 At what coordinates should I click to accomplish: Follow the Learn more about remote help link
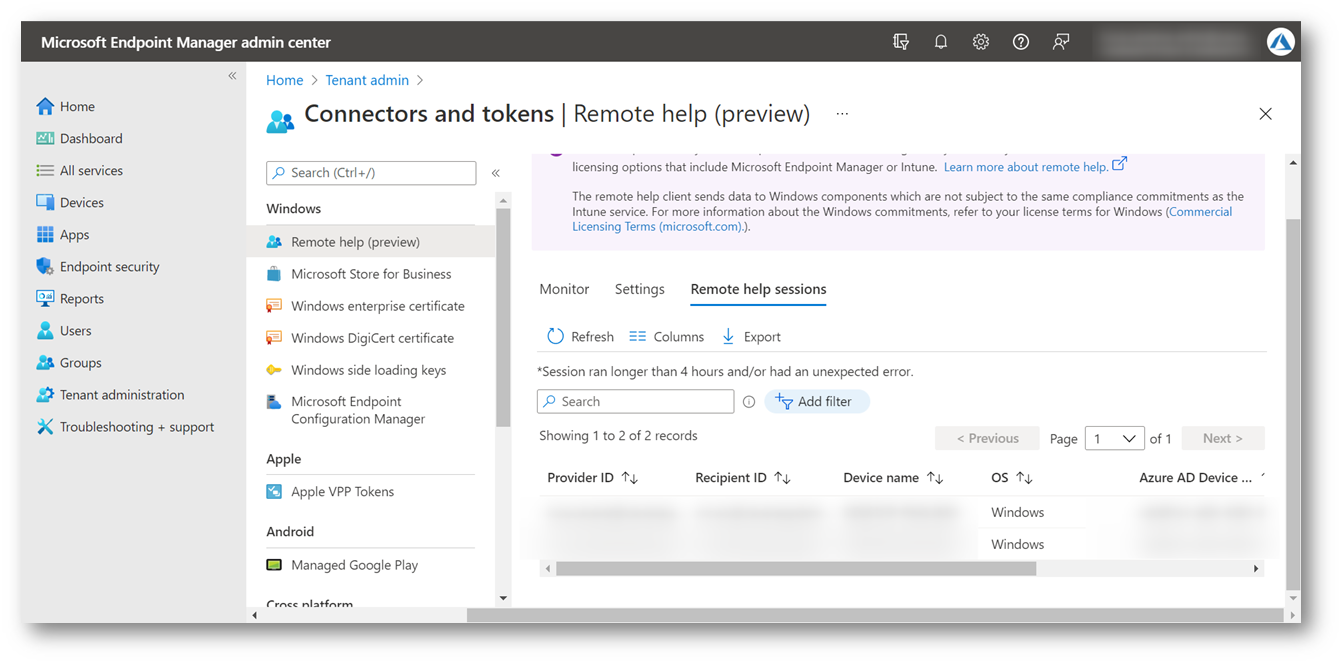1035,166
